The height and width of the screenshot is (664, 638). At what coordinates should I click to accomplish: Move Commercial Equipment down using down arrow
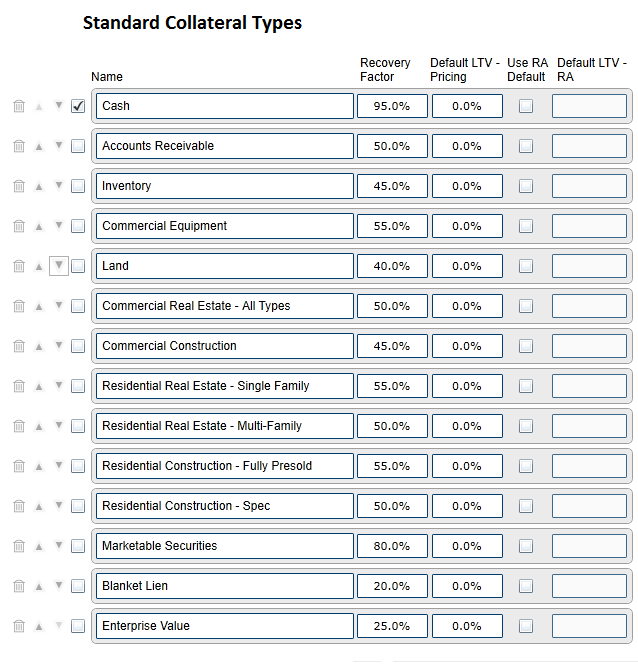[59, 225]
